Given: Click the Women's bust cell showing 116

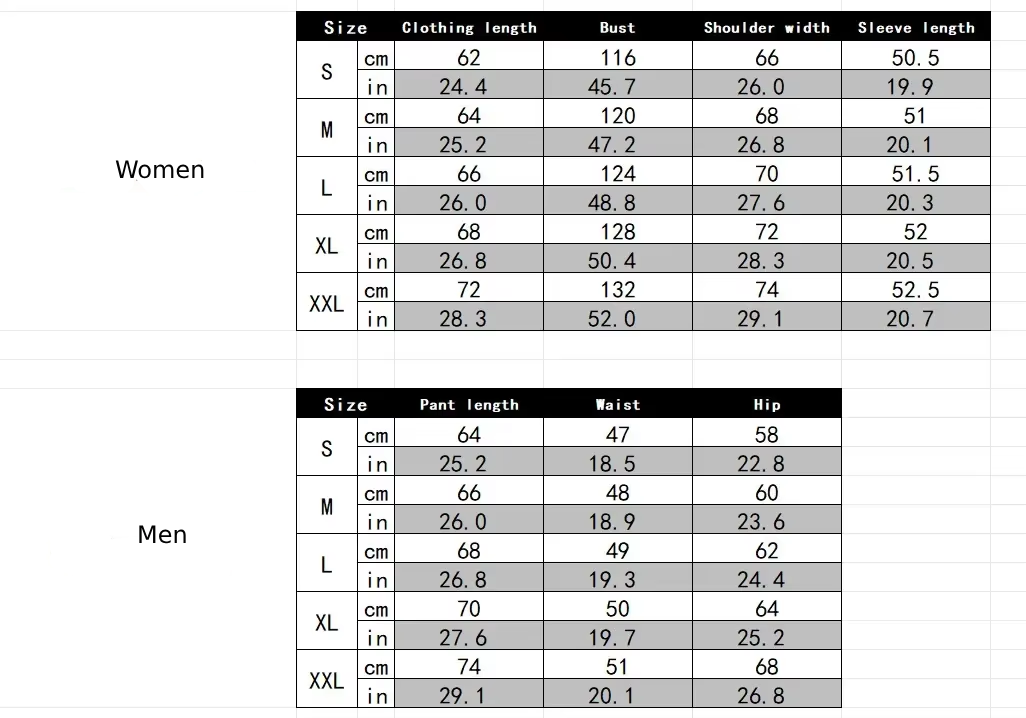Looking at the screenshot, I should tap(617, 58).
